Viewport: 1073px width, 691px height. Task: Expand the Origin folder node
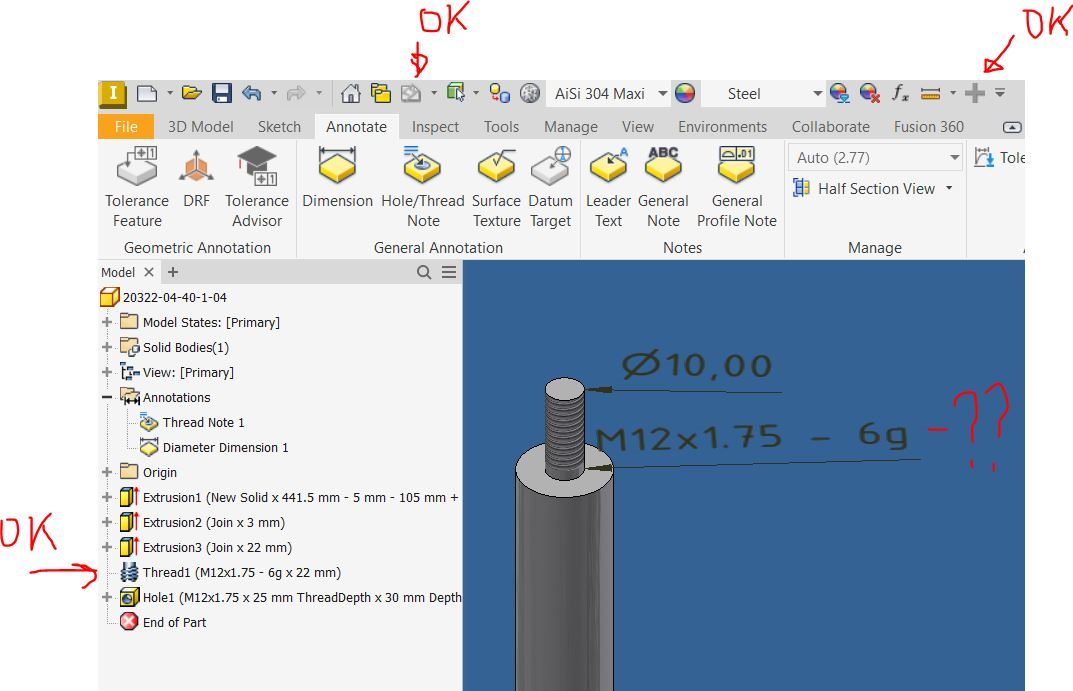pos(107,472)
